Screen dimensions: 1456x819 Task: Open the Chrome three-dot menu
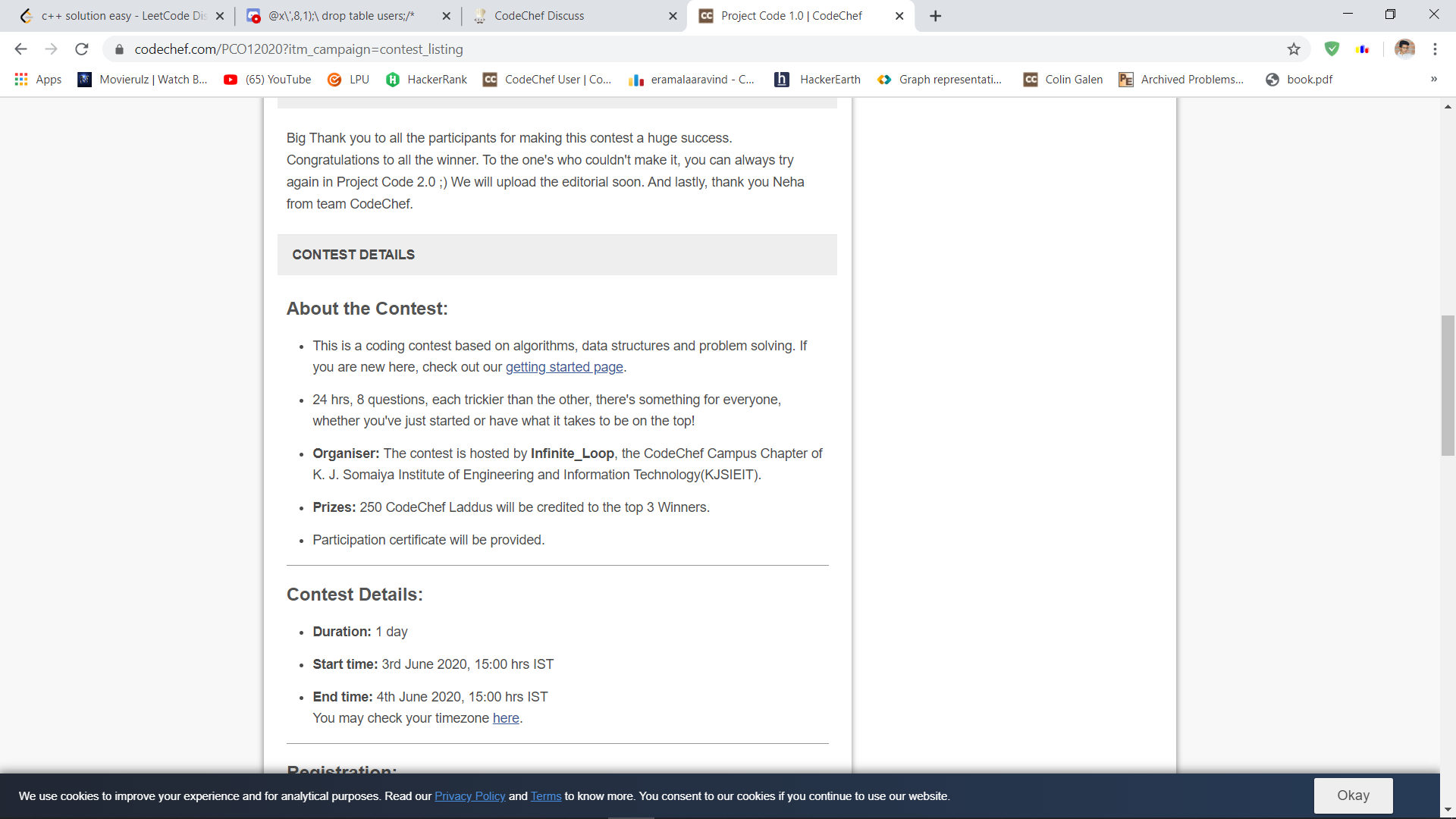pos(1435,49)
